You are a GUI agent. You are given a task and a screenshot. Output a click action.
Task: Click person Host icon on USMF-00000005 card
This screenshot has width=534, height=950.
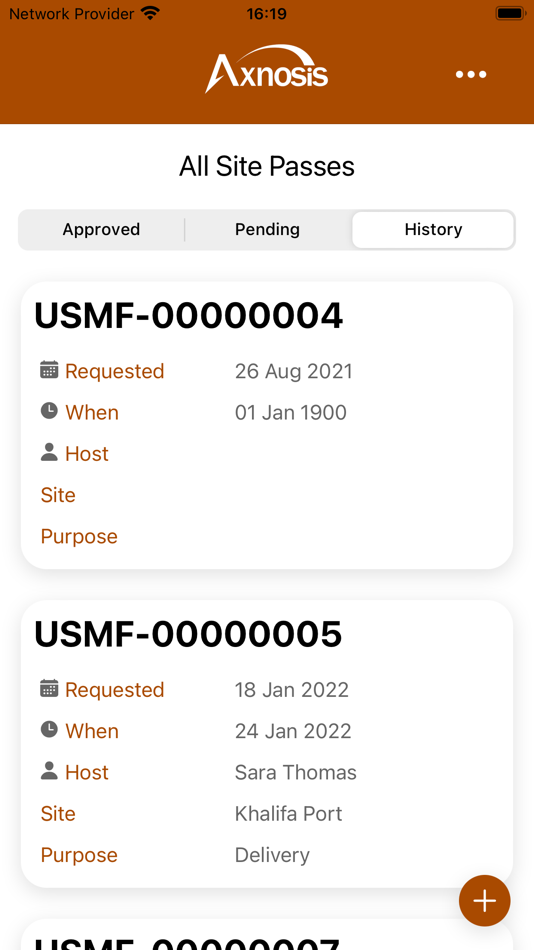point(49,771)
